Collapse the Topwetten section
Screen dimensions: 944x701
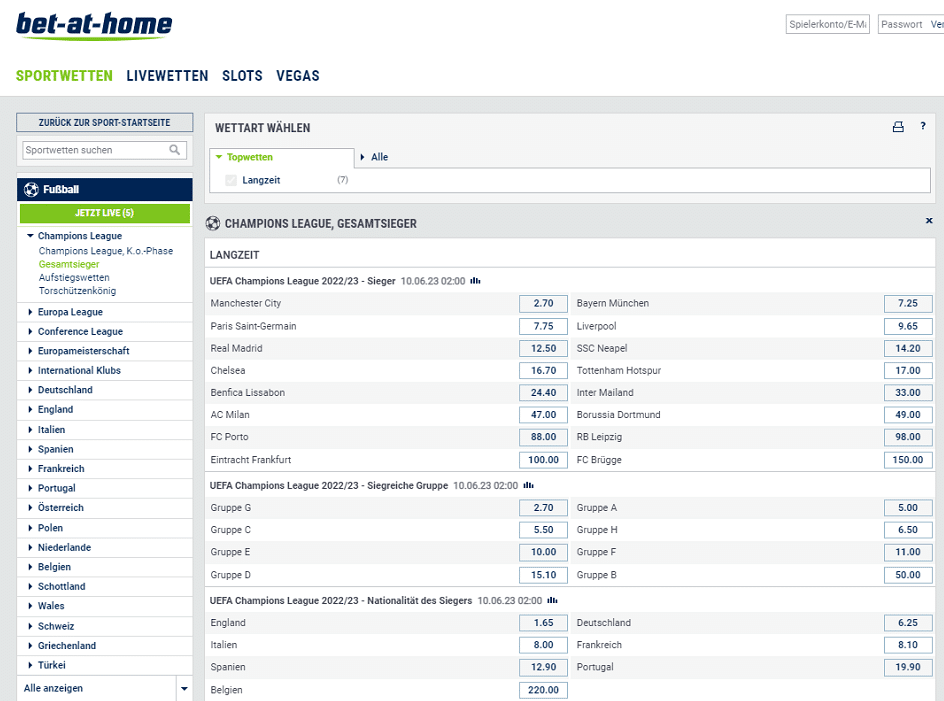tap(219, 157)
